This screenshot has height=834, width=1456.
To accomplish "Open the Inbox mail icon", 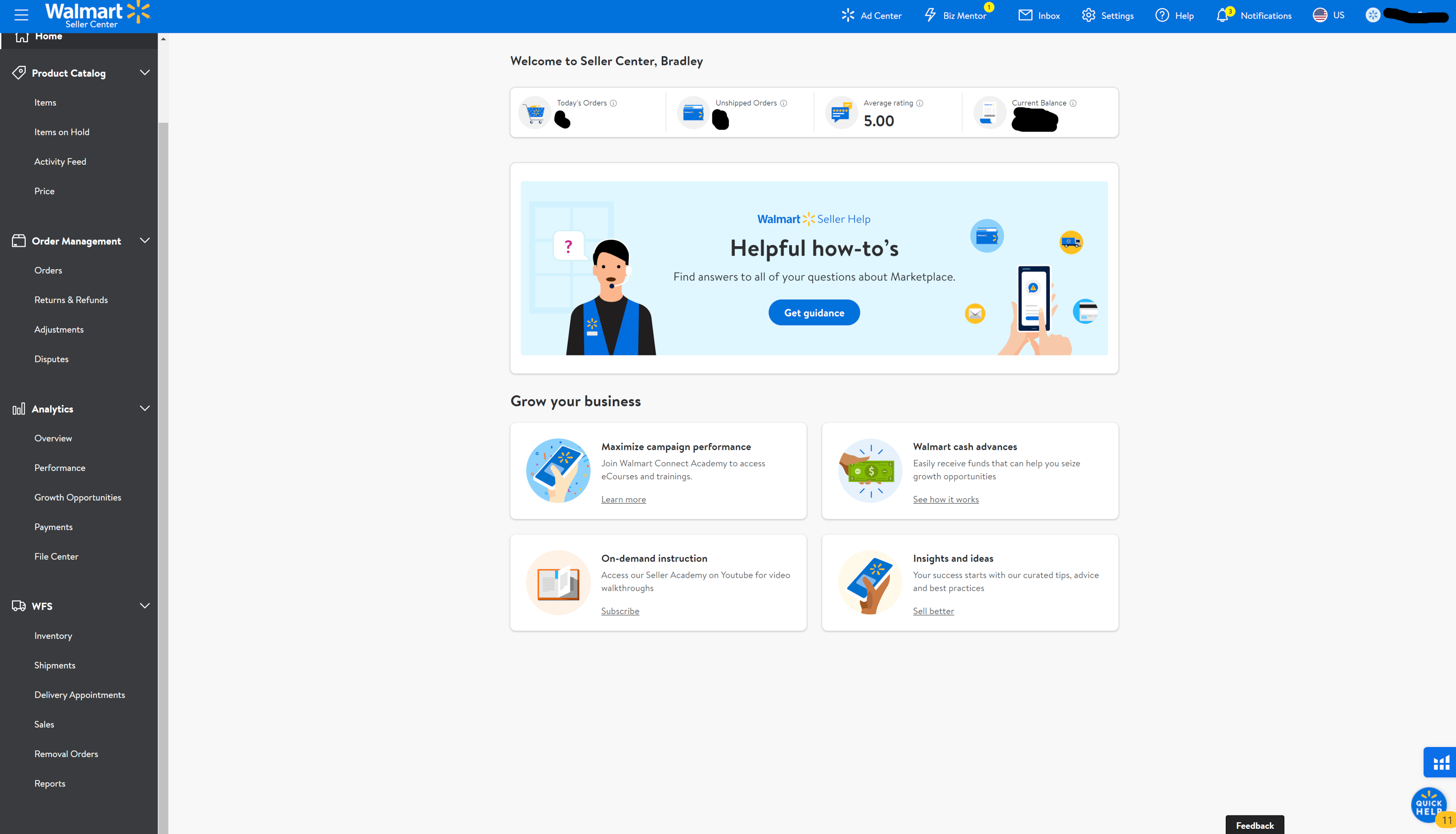I will (1025, 16).
